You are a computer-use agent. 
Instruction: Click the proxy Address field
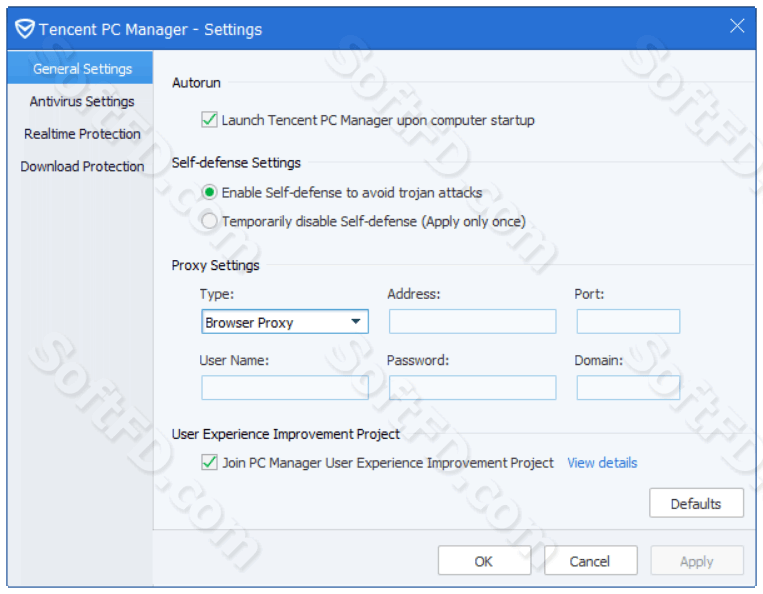472,322
